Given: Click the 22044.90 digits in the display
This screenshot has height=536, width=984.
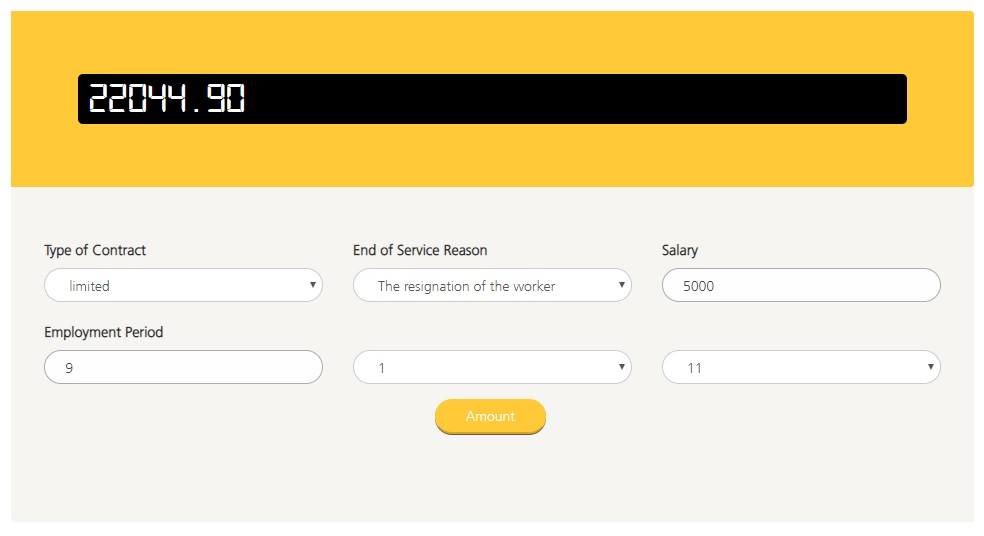Looking at the screenshot, I should tap(166, 99).
